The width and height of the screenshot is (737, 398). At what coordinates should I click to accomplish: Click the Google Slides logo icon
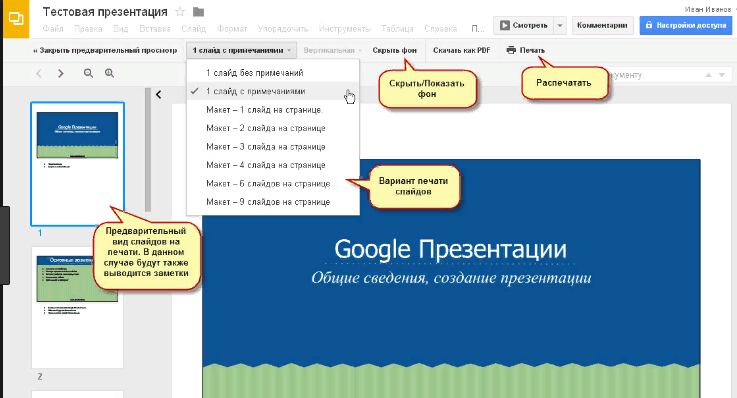pos(16,19)
